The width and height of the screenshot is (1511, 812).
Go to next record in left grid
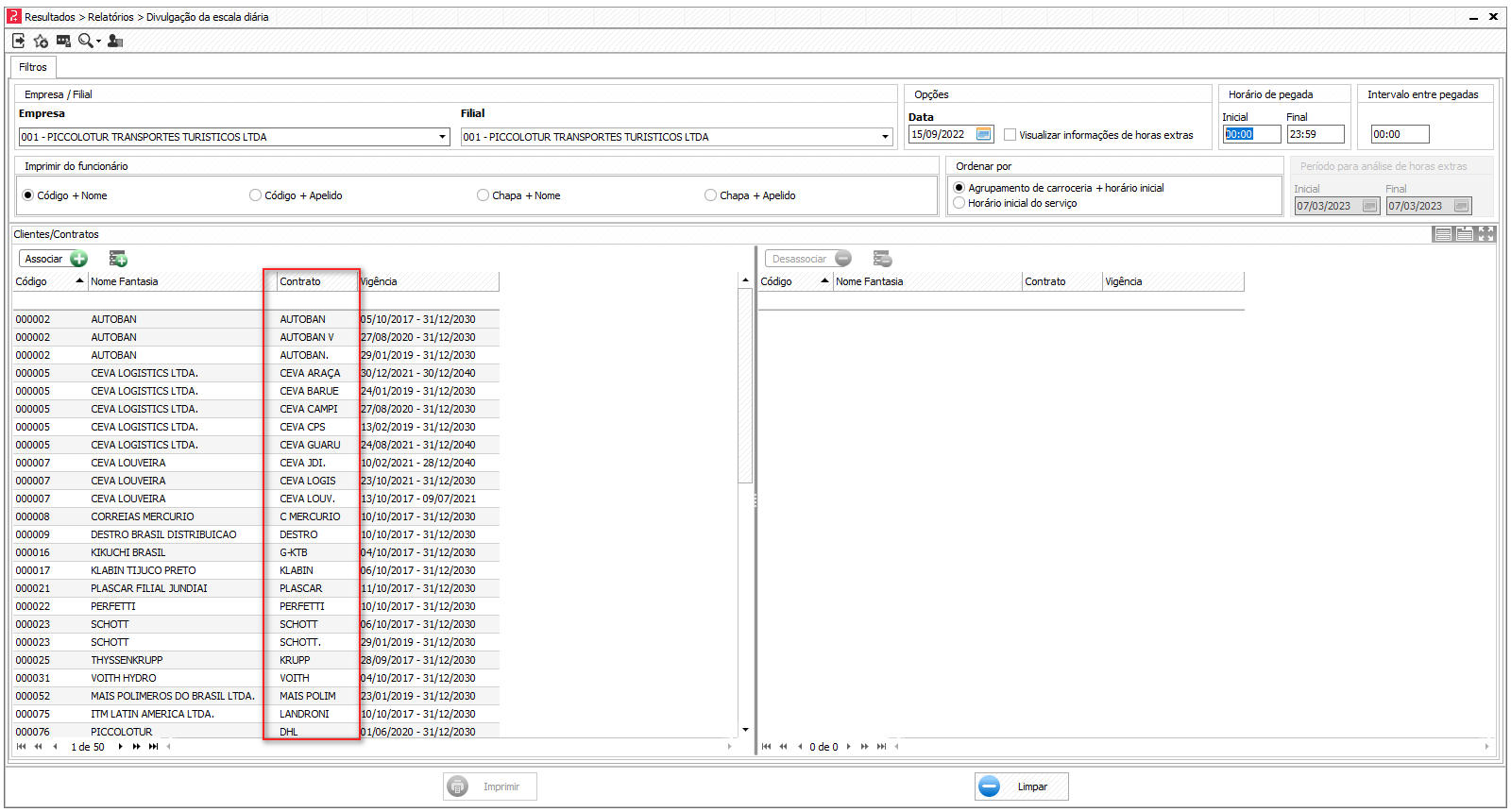(x=120, y=747)
